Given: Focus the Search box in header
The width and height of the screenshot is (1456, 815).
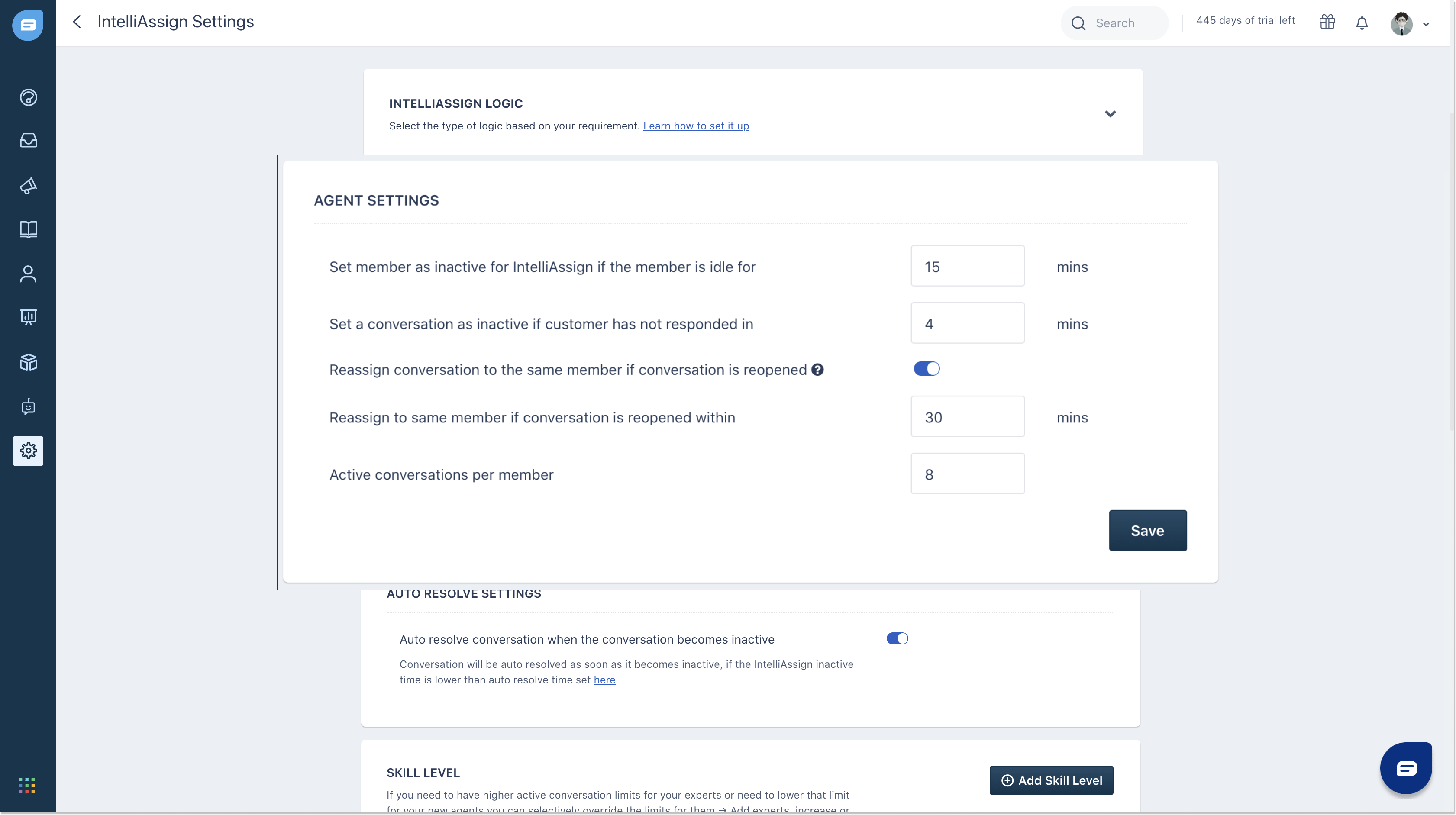Looking at the screenshot, I should click(x=1115, y=23).
